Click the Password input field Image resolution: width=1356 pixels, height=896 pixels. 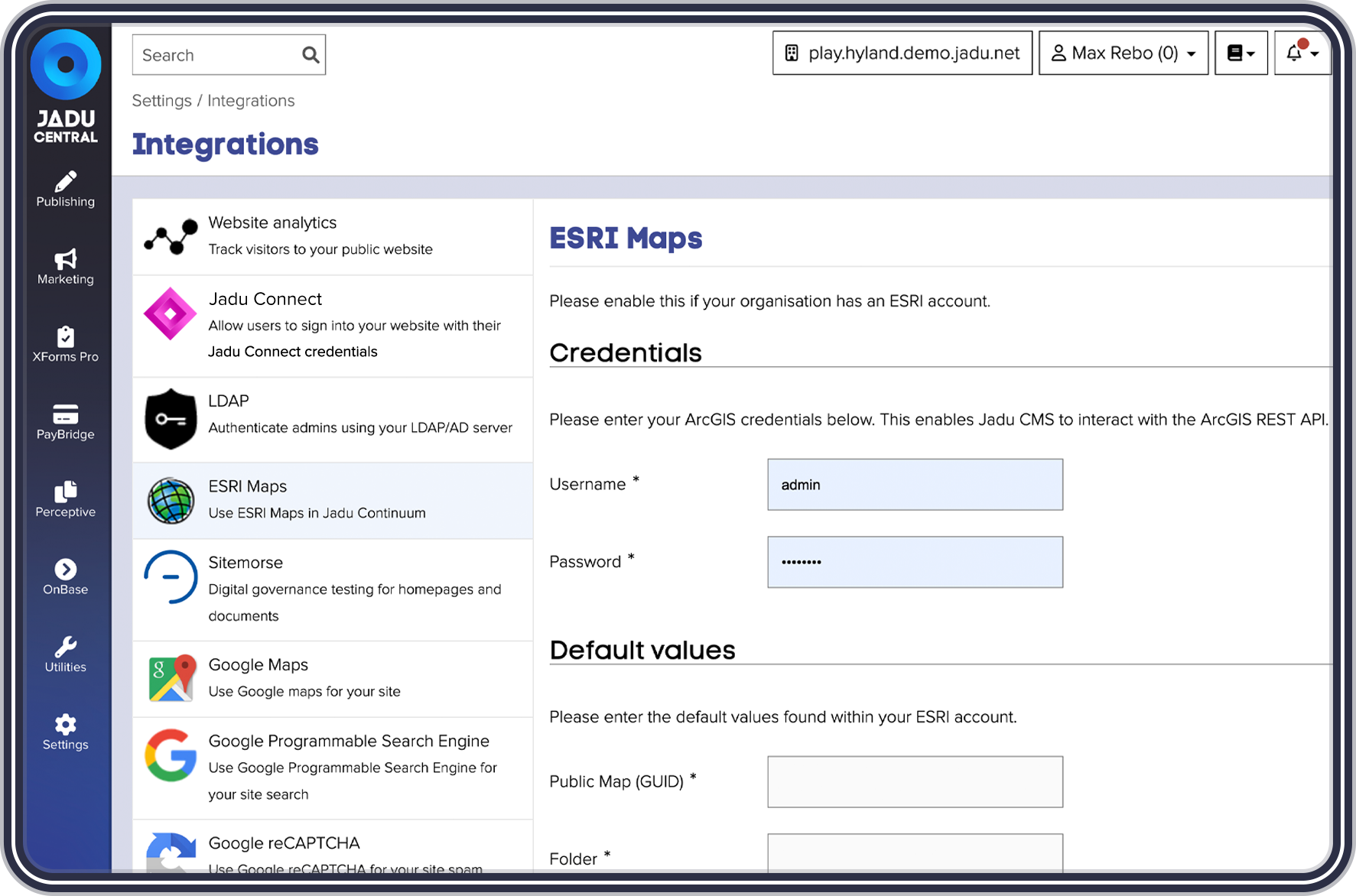pyautogui.click(x=915, y=562)
